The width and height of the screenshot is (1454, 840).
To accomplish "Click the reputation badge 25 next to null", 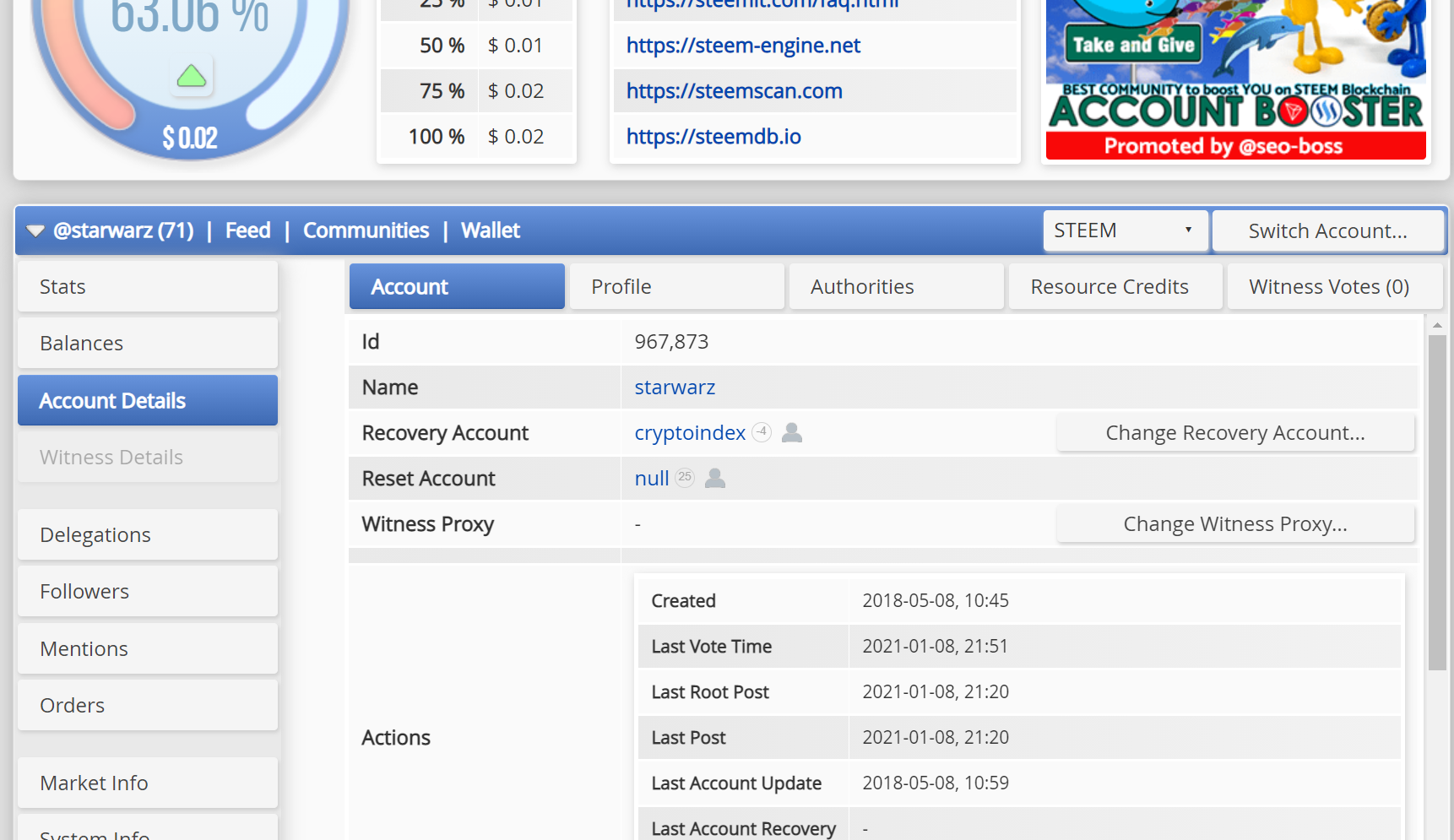I will point(685,478).
